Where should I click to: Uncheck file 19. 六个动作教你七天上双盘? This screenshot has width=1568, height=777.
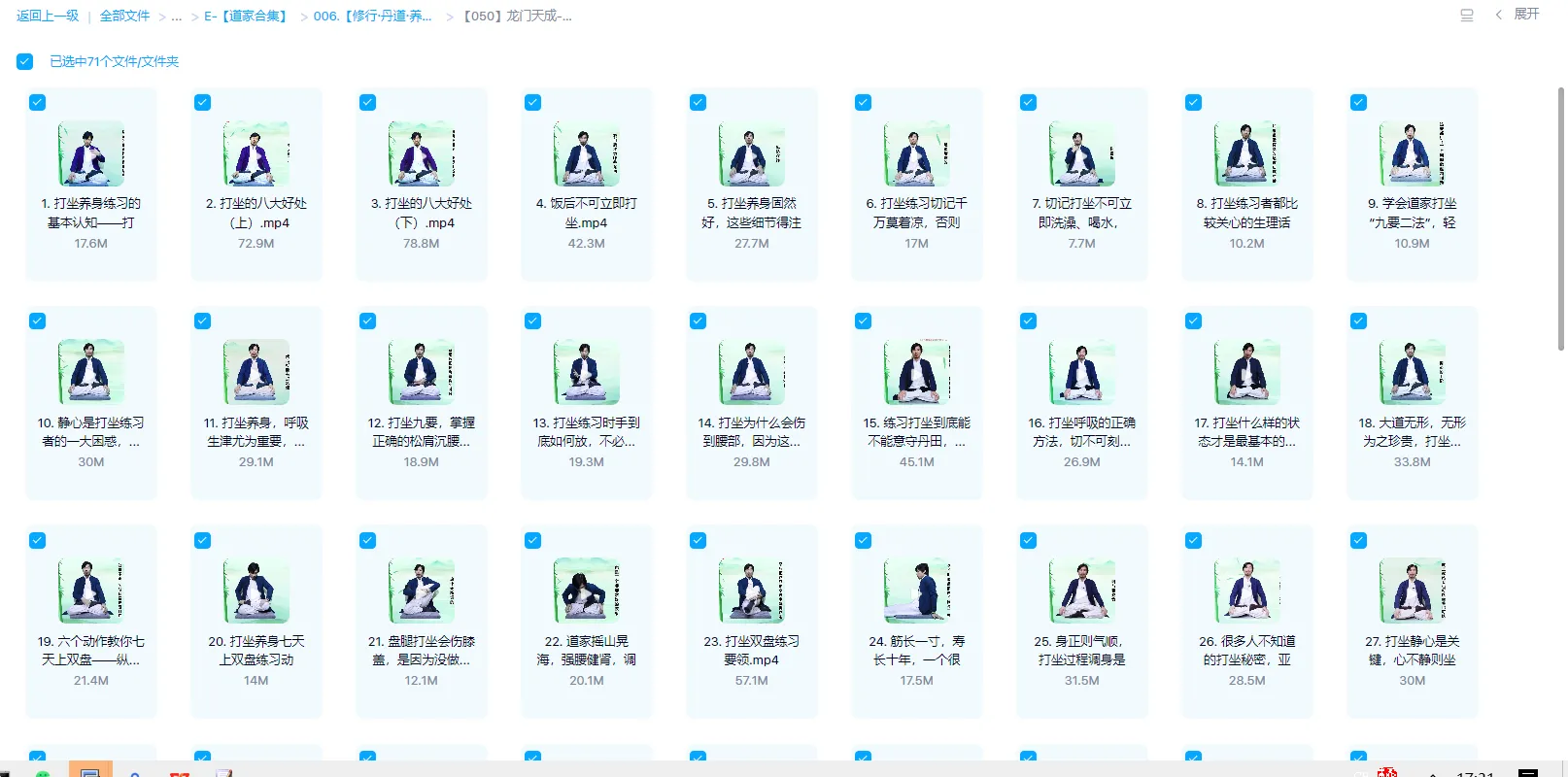[38, 540]
